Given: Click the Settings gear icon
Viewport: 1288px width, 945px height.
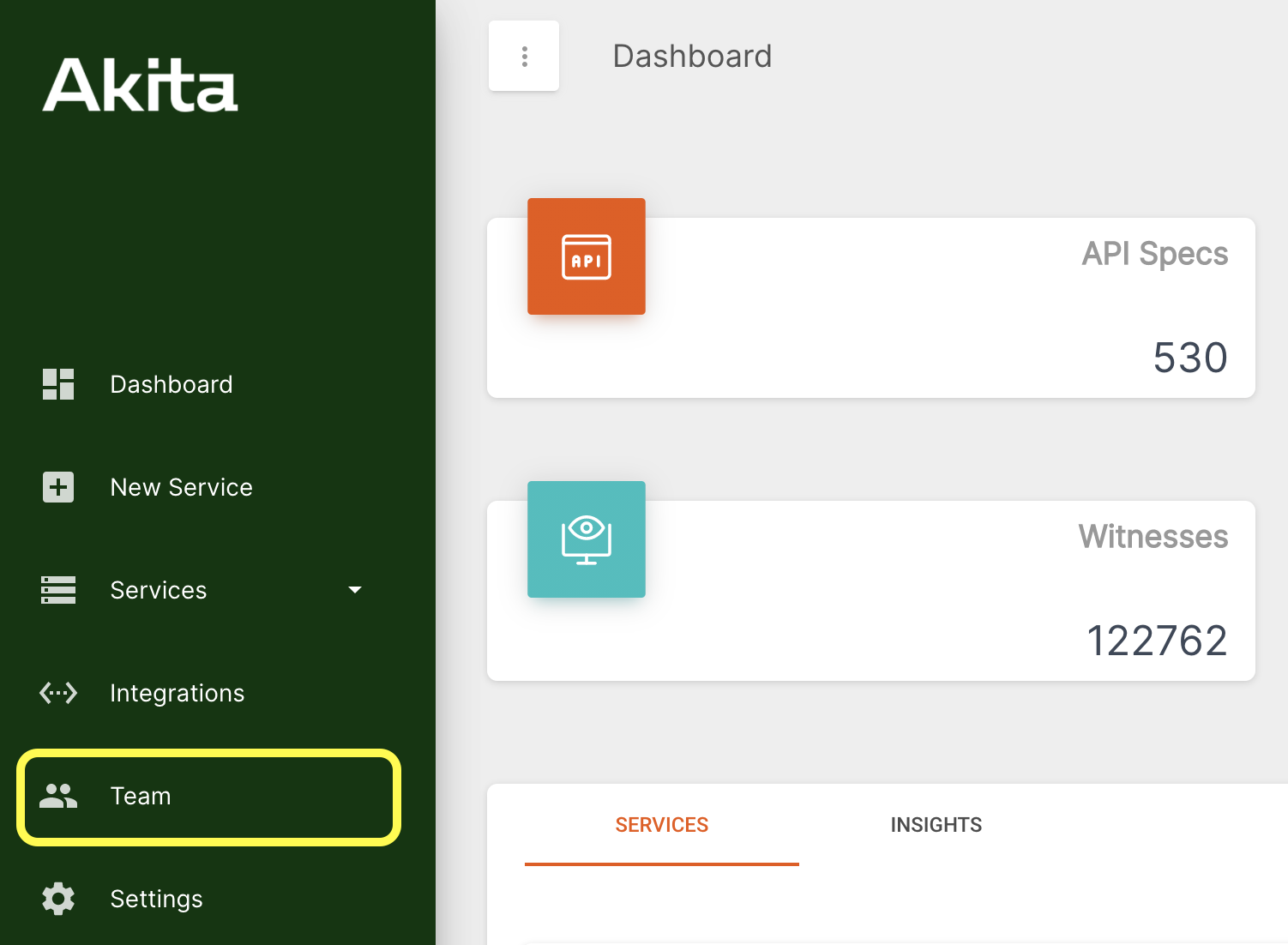Looking at the screenshot, I should point(58,899).
